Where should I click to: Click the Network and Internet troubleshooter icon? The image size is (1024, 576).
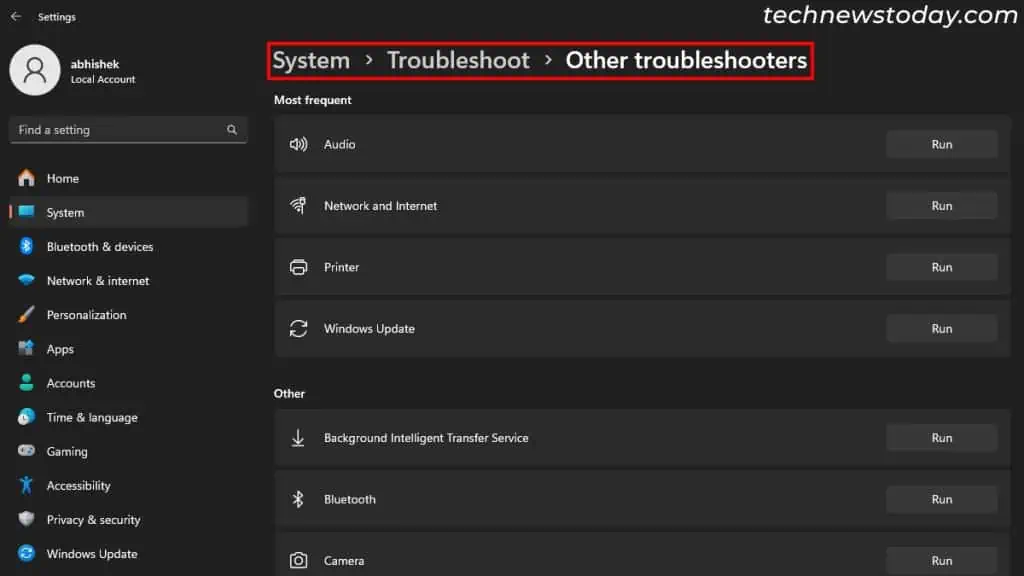(298, 206)
